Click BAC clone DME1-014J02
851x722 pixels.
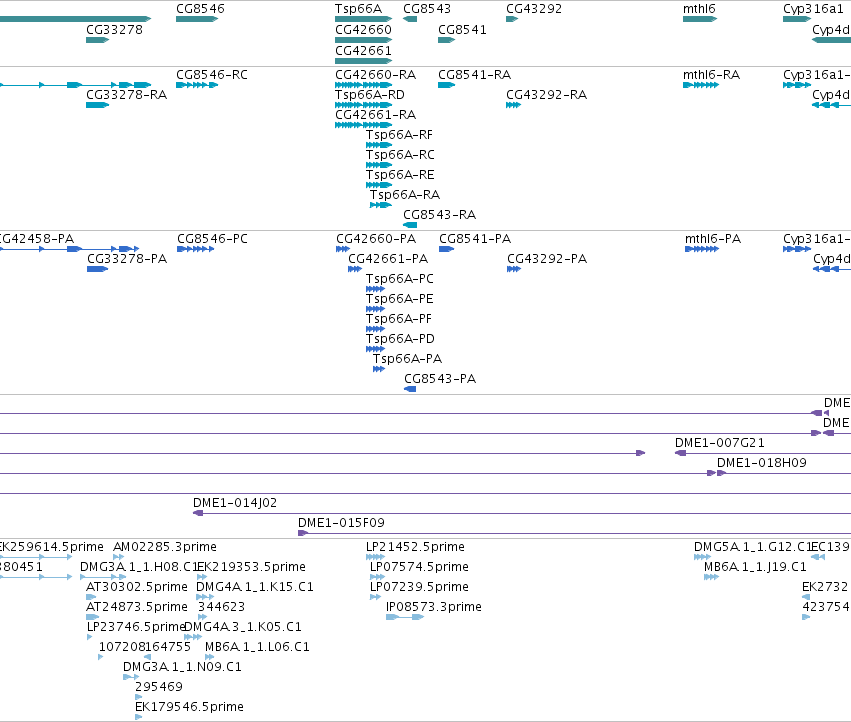[235, 503]
